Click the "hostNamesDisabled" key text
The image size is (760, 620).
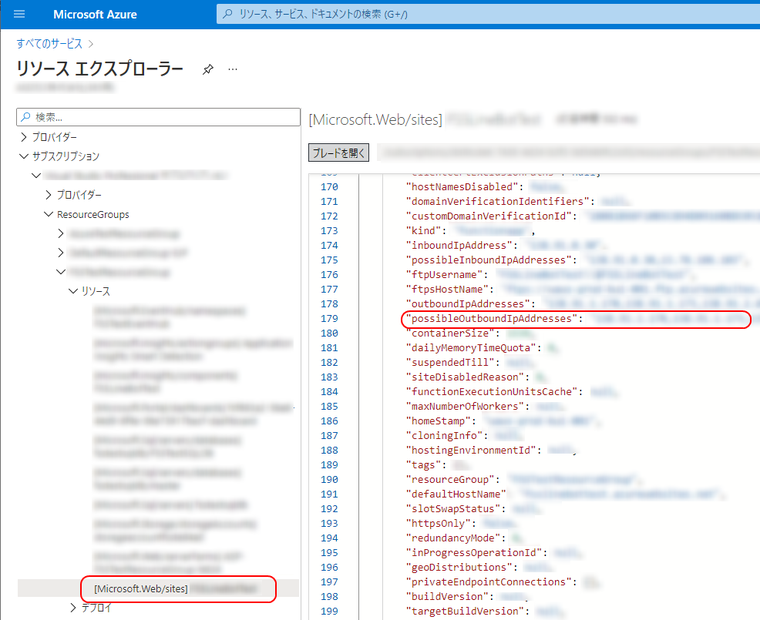(462, 187)
